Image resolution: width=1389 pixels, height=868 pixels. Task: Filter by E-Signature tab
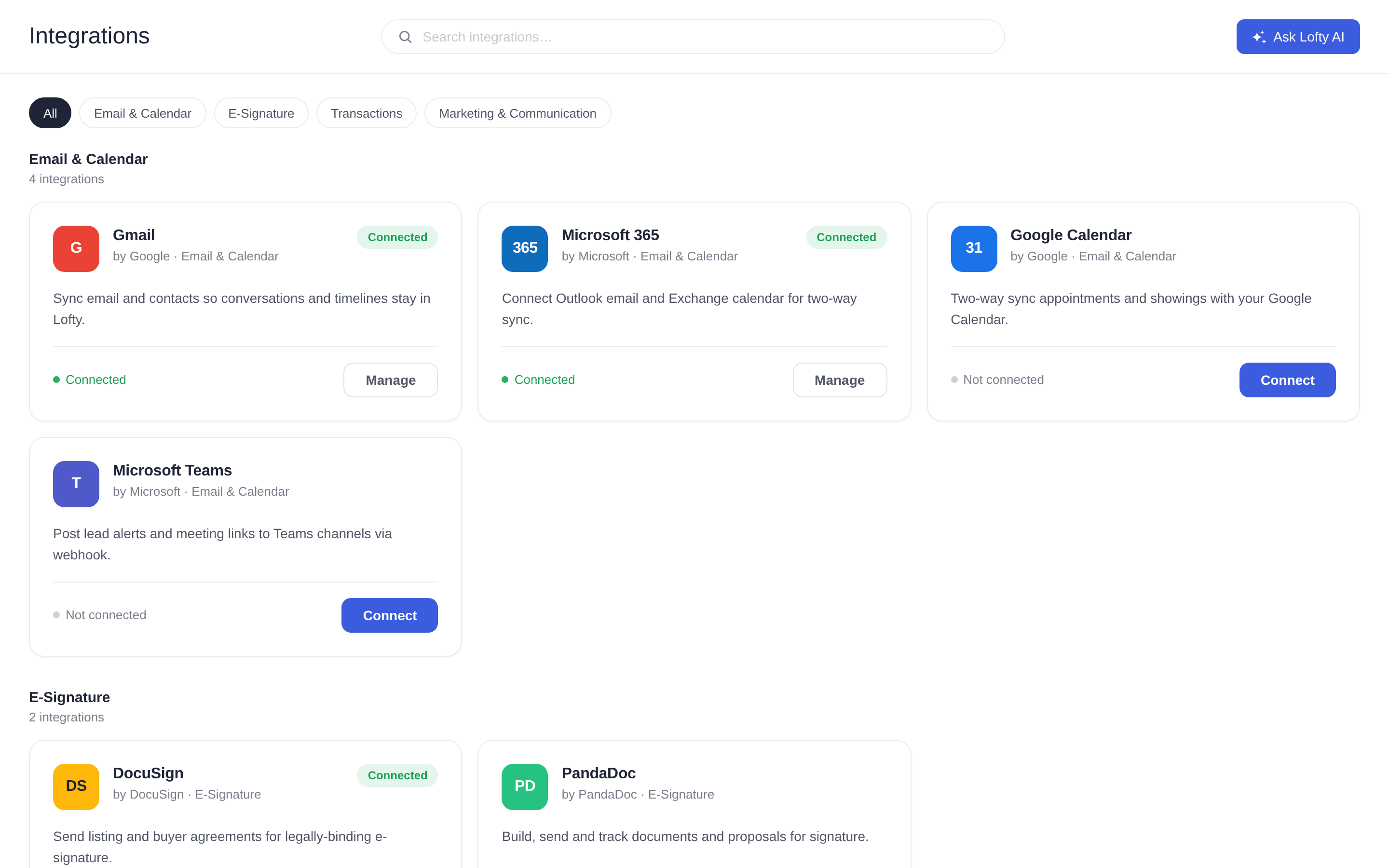click(x=261, y=113)
